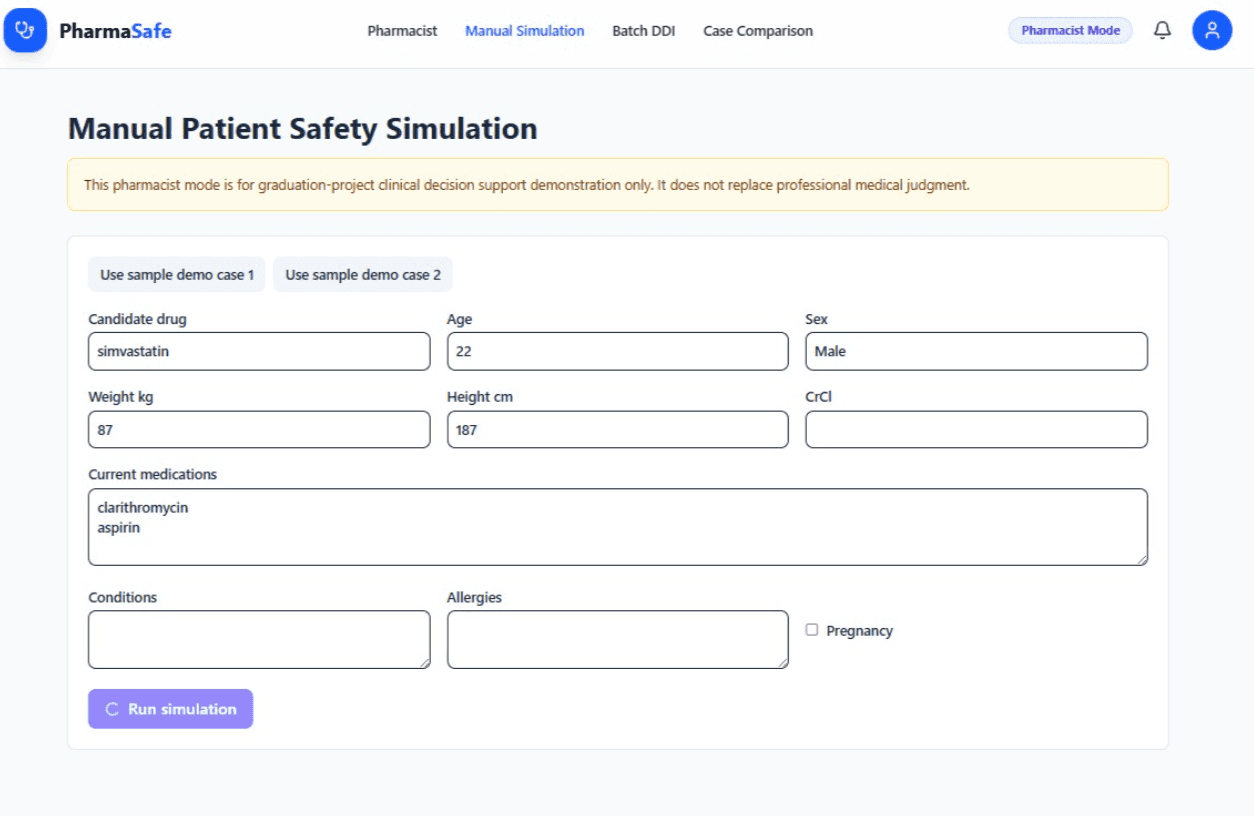Click the yellow graduation-project disclaimer banner text
This screenshot has width=1254, height=816.
pos(527,185)
